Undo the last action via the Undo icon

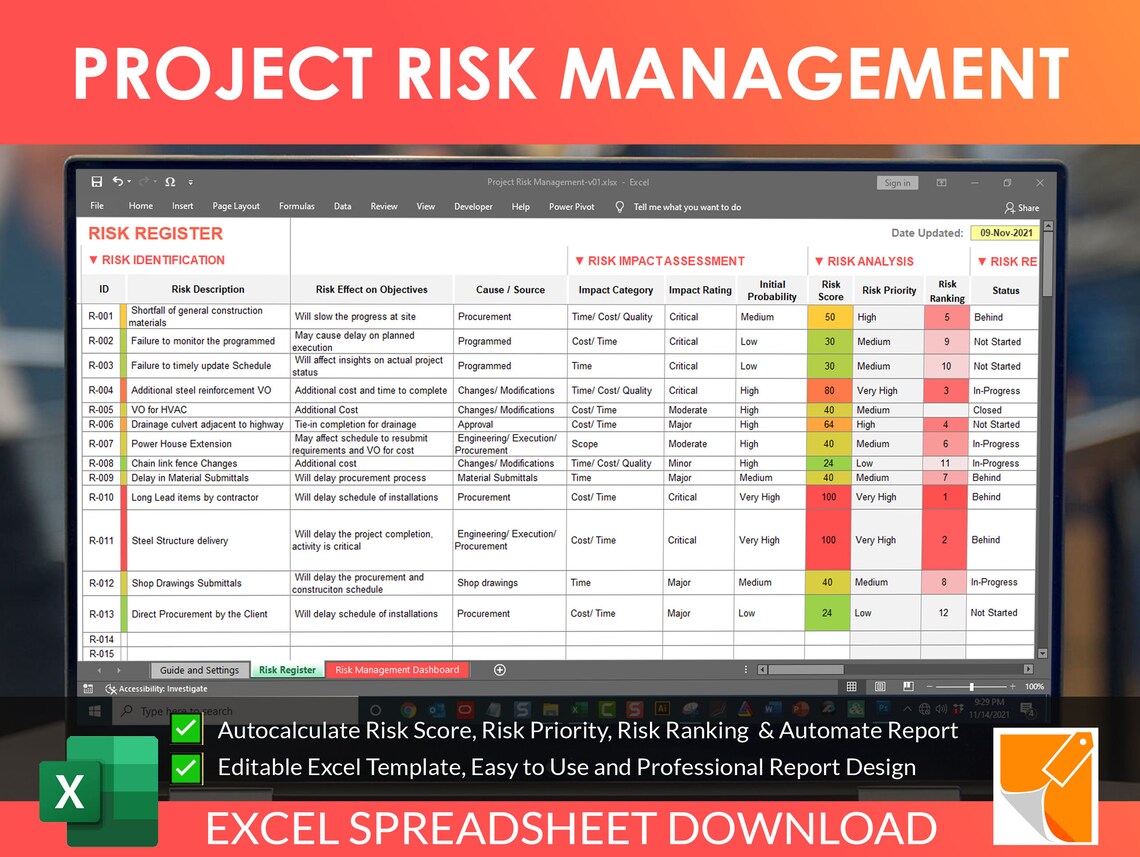click(x=117, y=181)
